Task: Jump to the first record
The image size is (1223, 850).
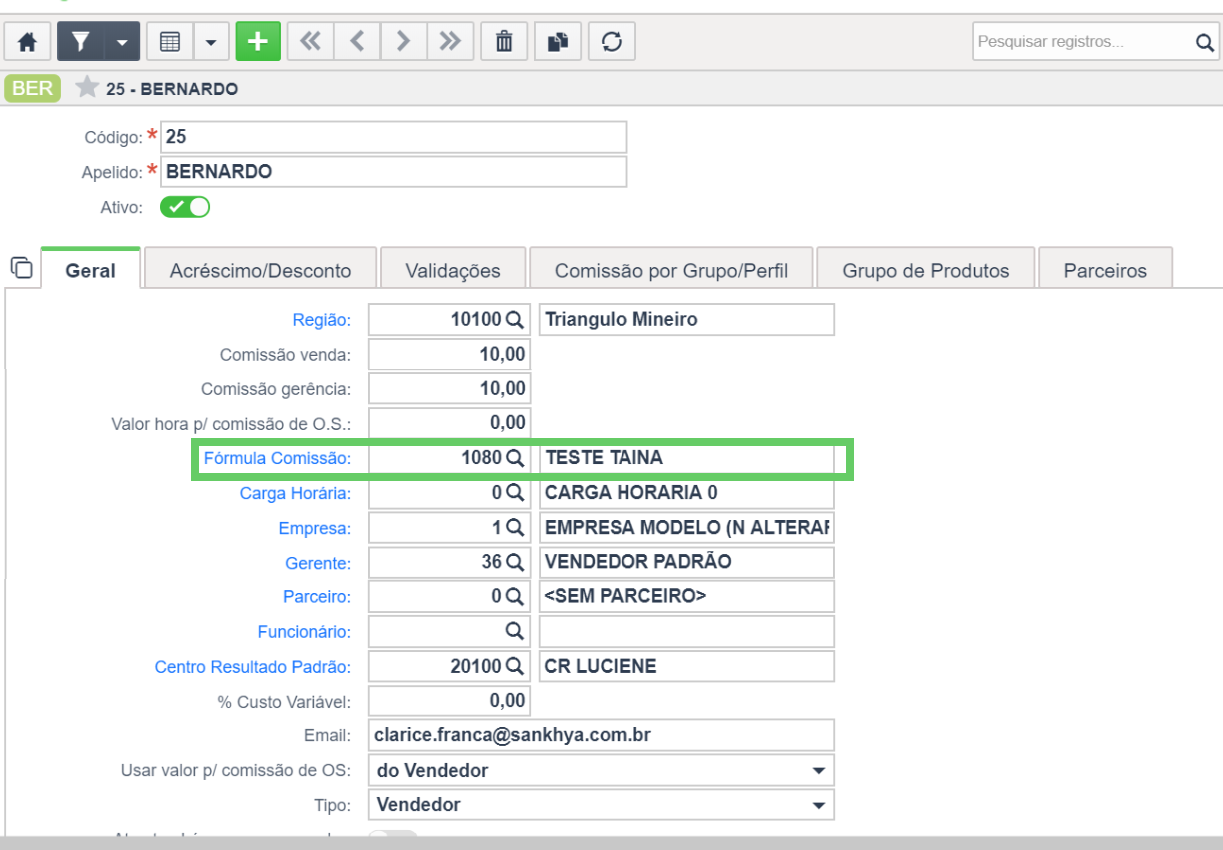Action: tap(311, 42)
